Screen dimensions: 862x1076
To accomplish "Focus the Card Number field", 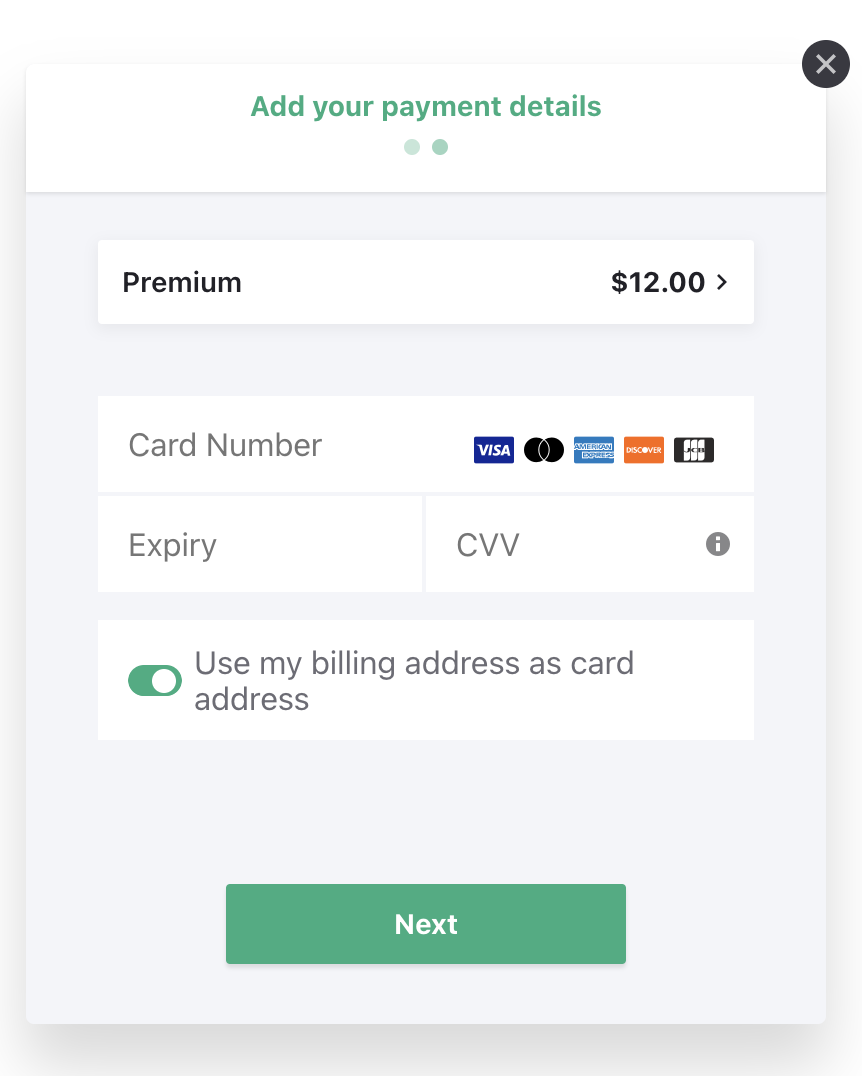I will point(426,445).
